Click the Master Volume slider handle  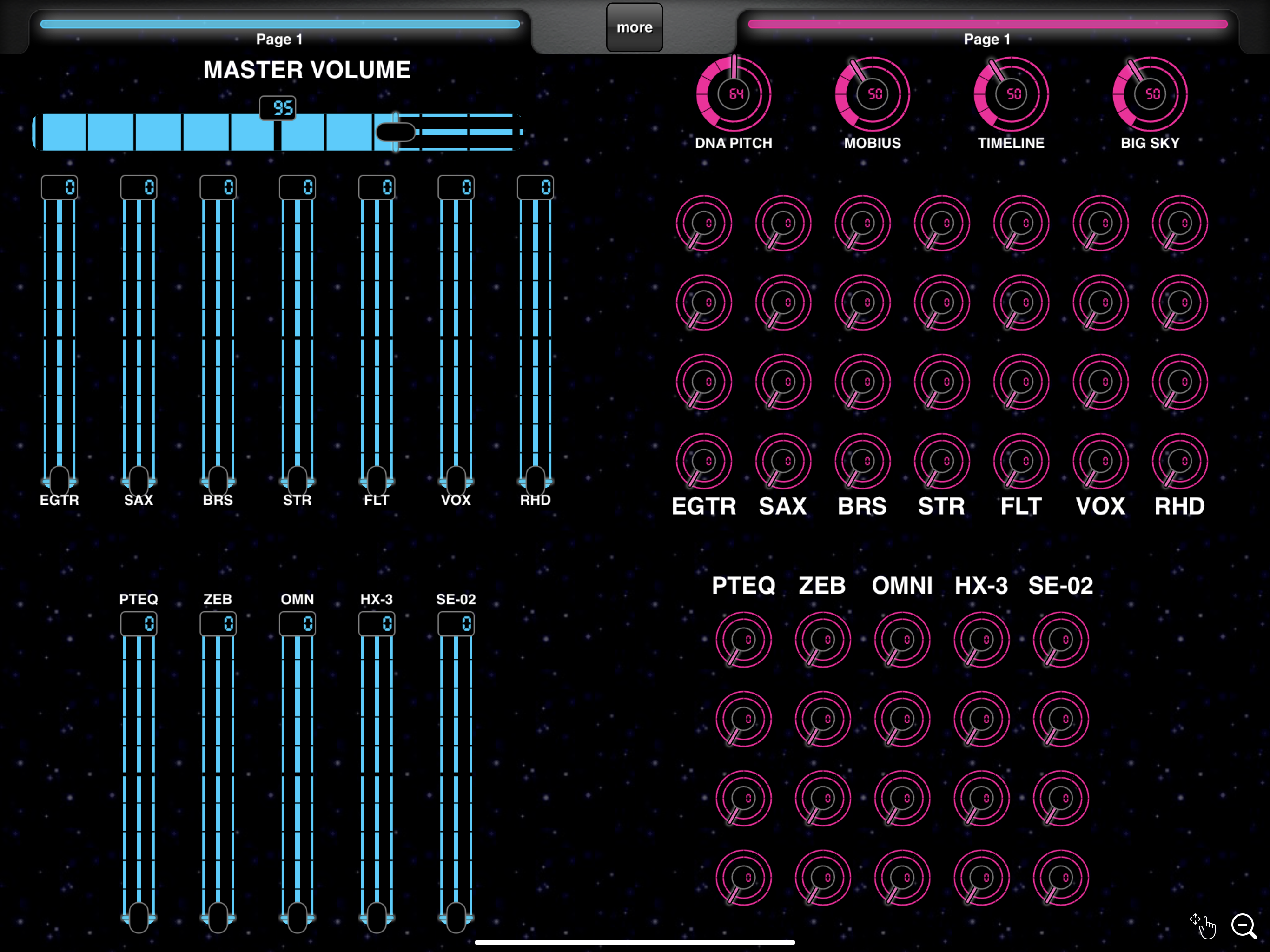[396, 132]
